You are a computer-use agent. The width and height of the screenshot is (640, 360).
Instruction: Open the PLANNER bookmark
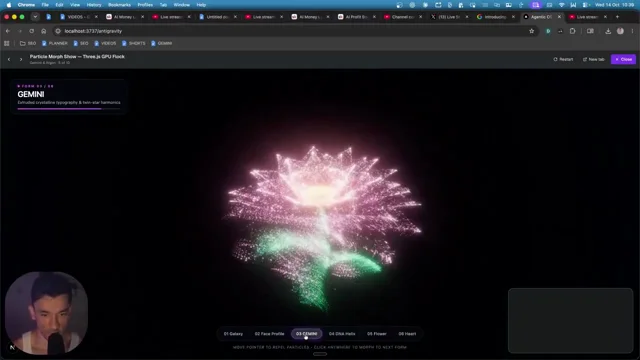[55, 43]
